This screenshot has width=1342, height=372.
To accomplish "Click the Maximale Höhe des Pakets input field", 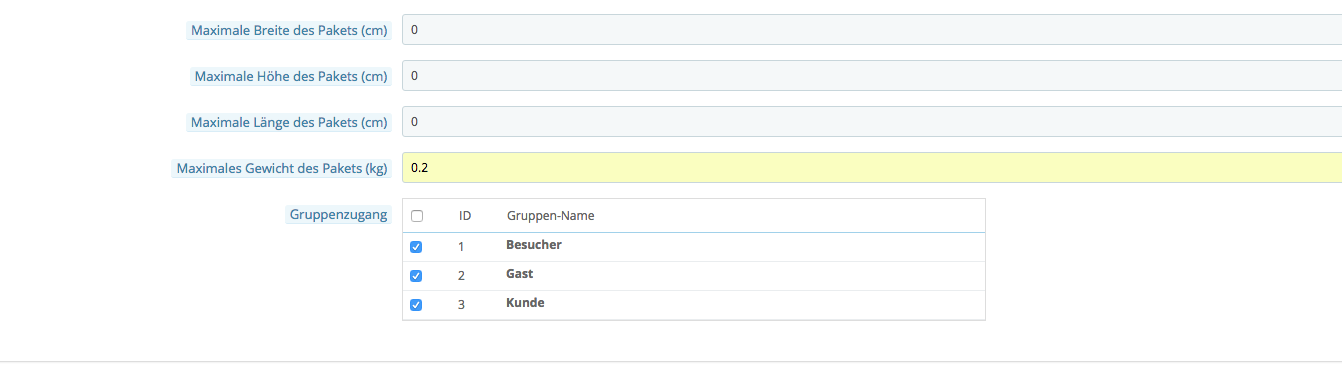I will [x=872, y=76].
